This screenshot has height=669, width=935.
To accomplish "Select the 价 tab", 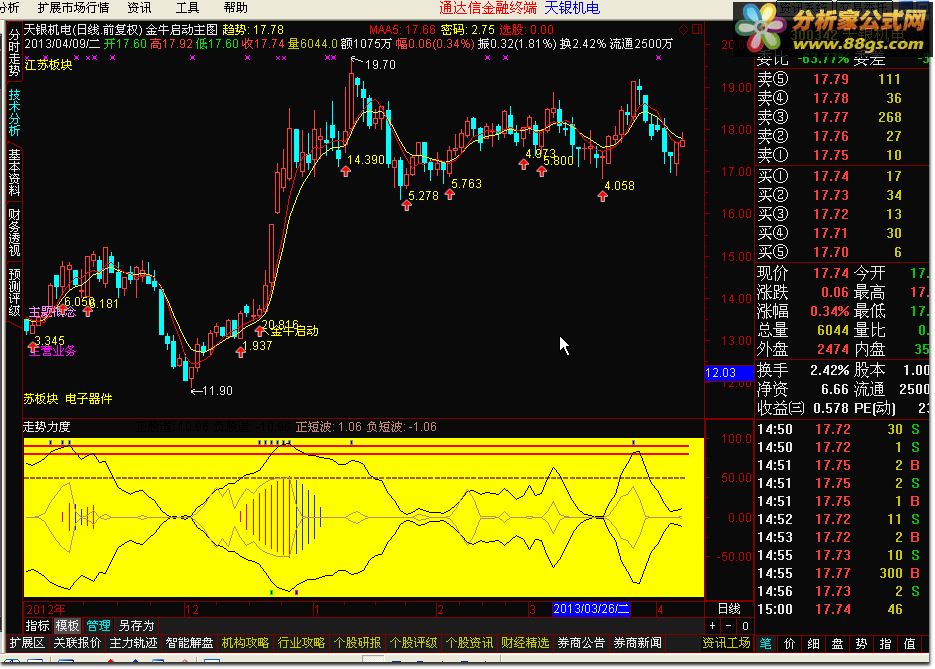I will pyautogui.click(x=789, y=643).
